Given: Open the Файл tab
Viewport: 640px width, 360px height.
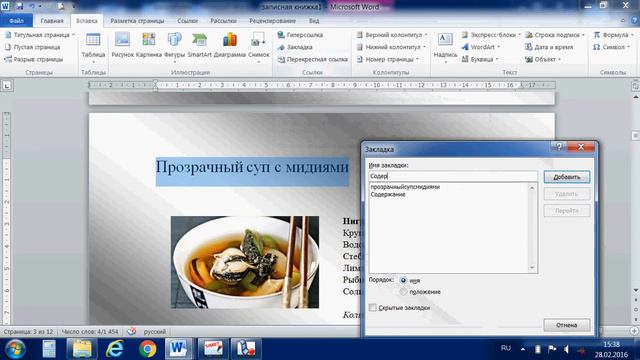Looking at the screenshot, I should point(16,20).
